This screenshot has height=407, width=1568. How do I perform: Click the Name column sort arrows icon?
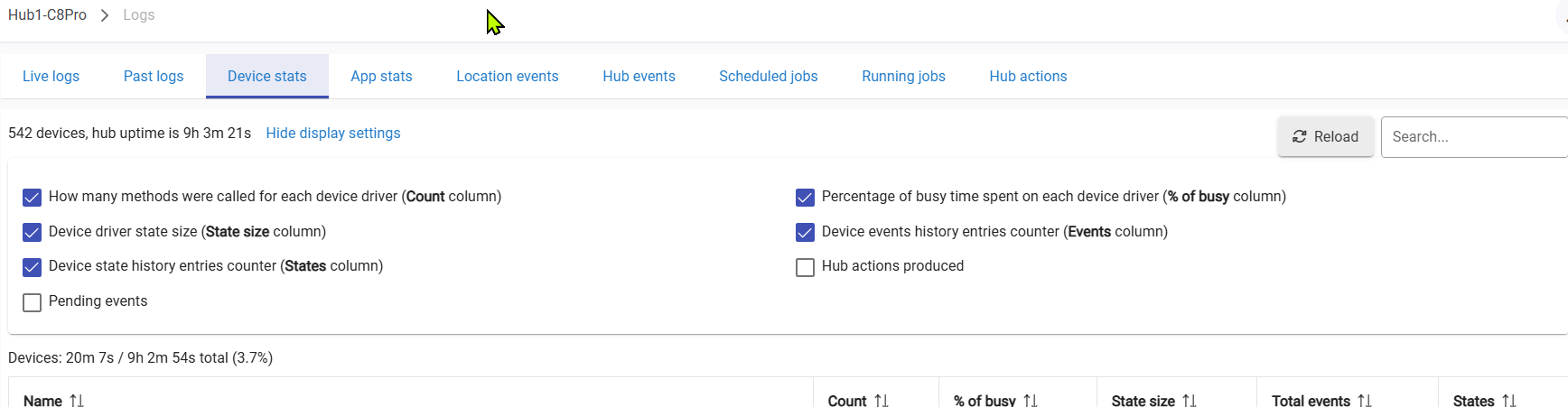coord(77,400)
